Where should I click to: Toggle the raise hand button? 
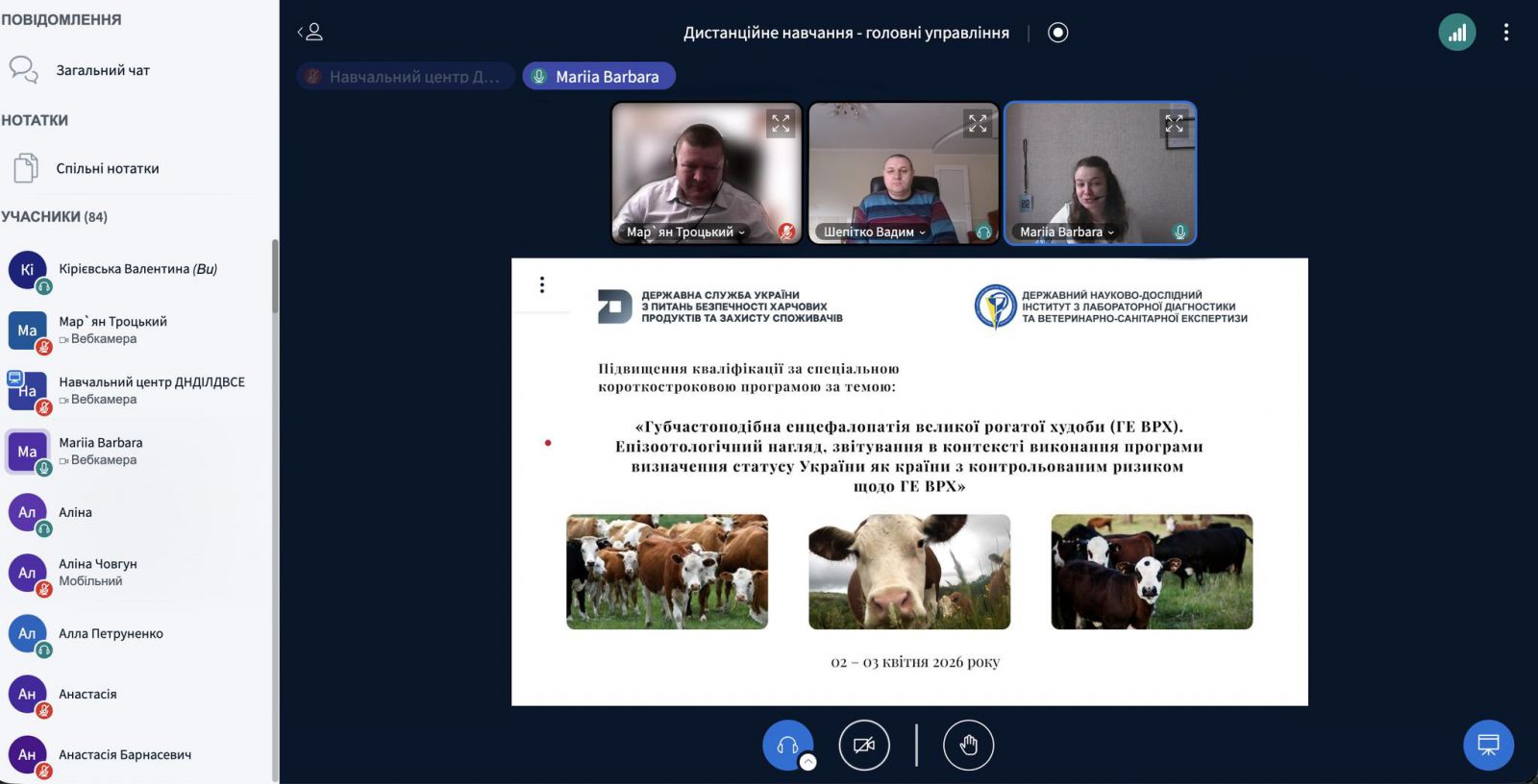[x=968, y=746]
